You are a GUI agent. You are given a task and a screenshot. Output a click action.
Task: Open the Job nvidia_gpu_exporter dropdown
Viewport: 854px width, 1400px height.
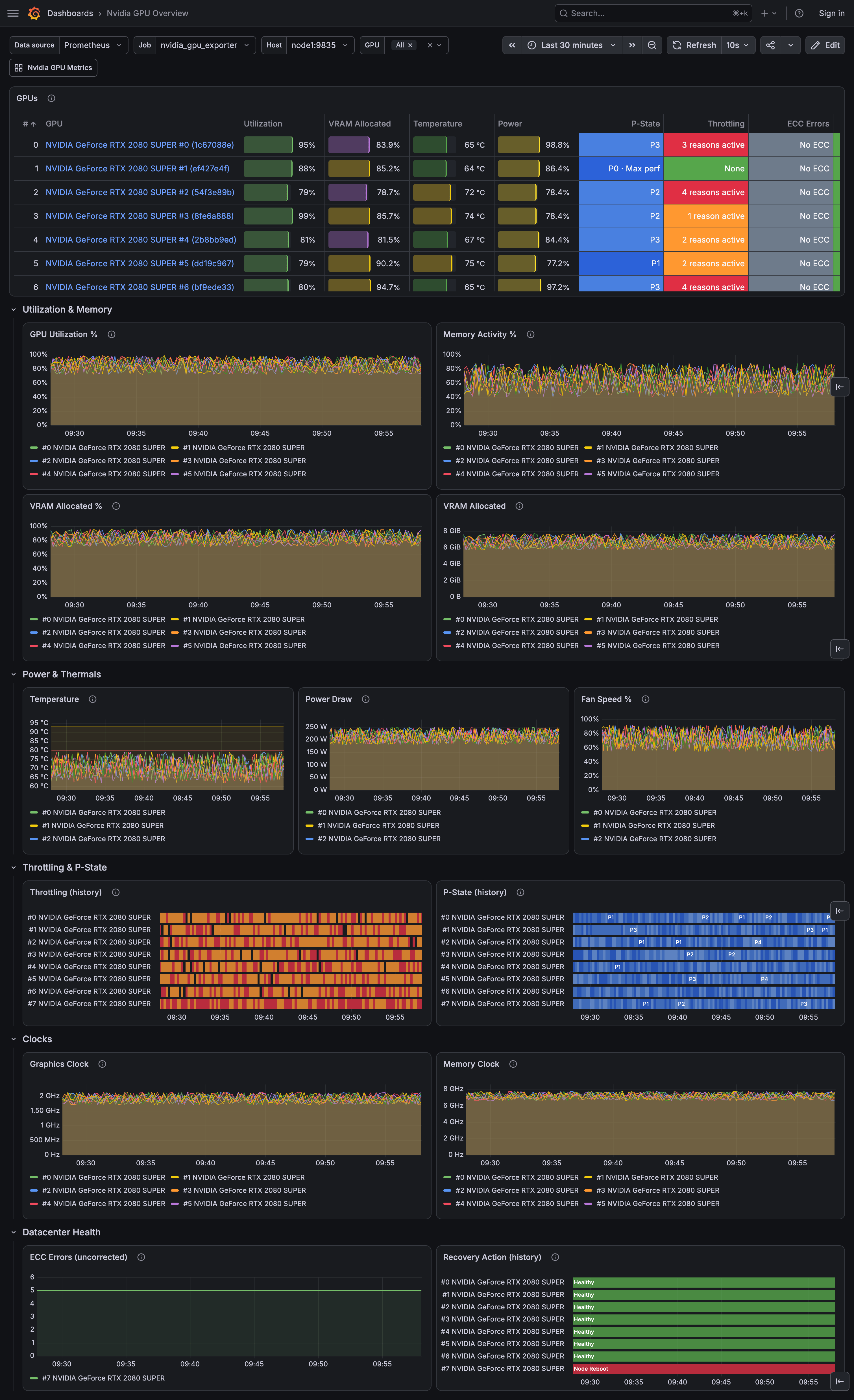click(x=206, y=45)
